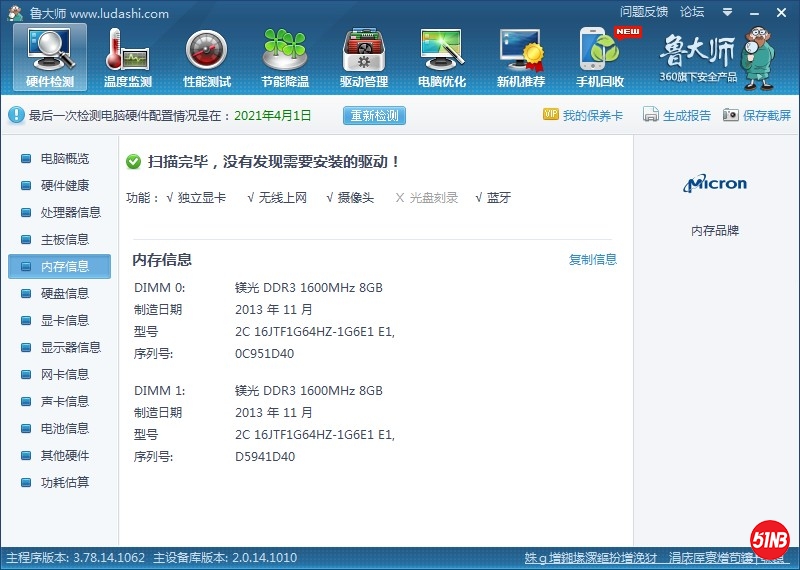800x570 pixels.
Task: Click 生成报告 generate report
Action: [677, 116]
